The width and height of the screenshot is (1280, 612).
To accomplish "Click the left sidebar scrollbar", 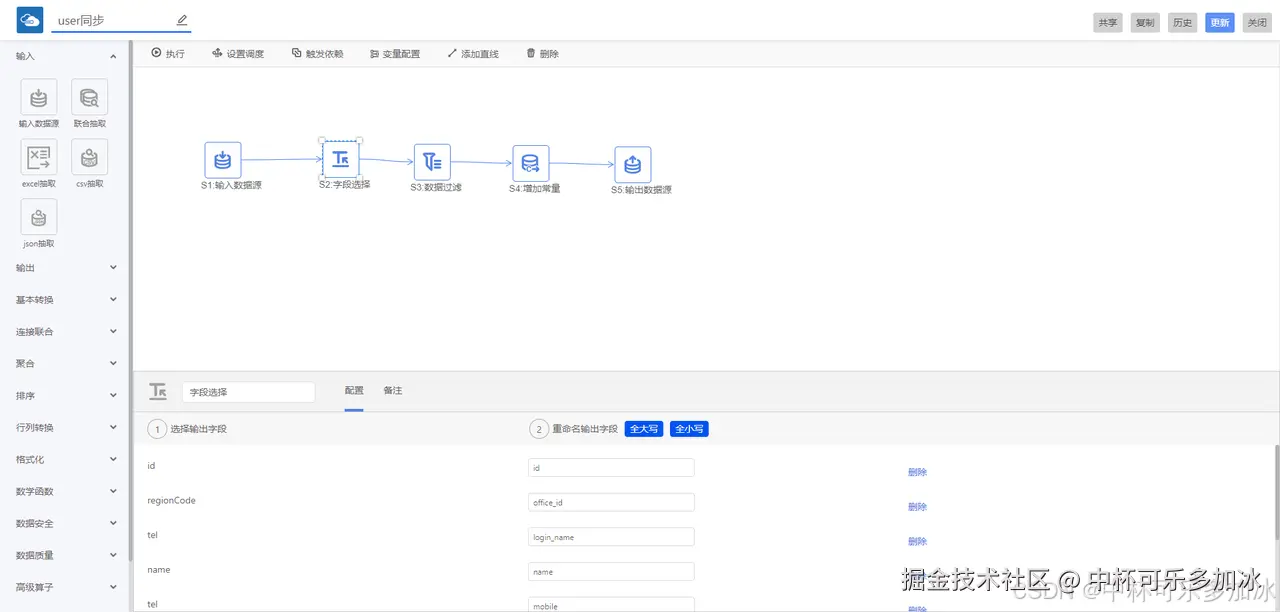I will pos(130,300).
